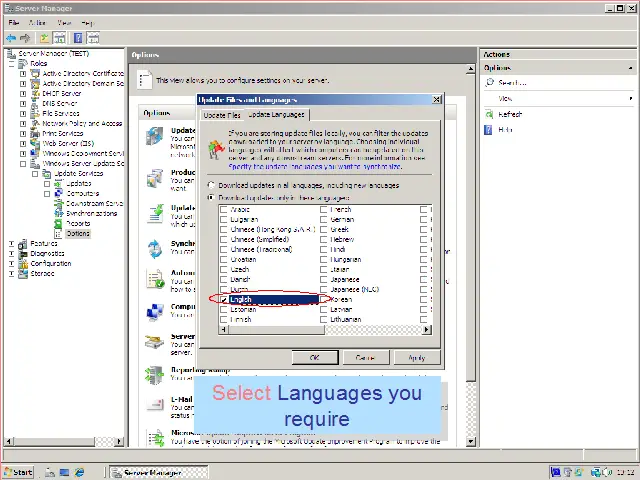The height and width of the screenshot is (480, 640).
Task: Click the Back arrow toolbar icon
Action: [x=11, y=38]
